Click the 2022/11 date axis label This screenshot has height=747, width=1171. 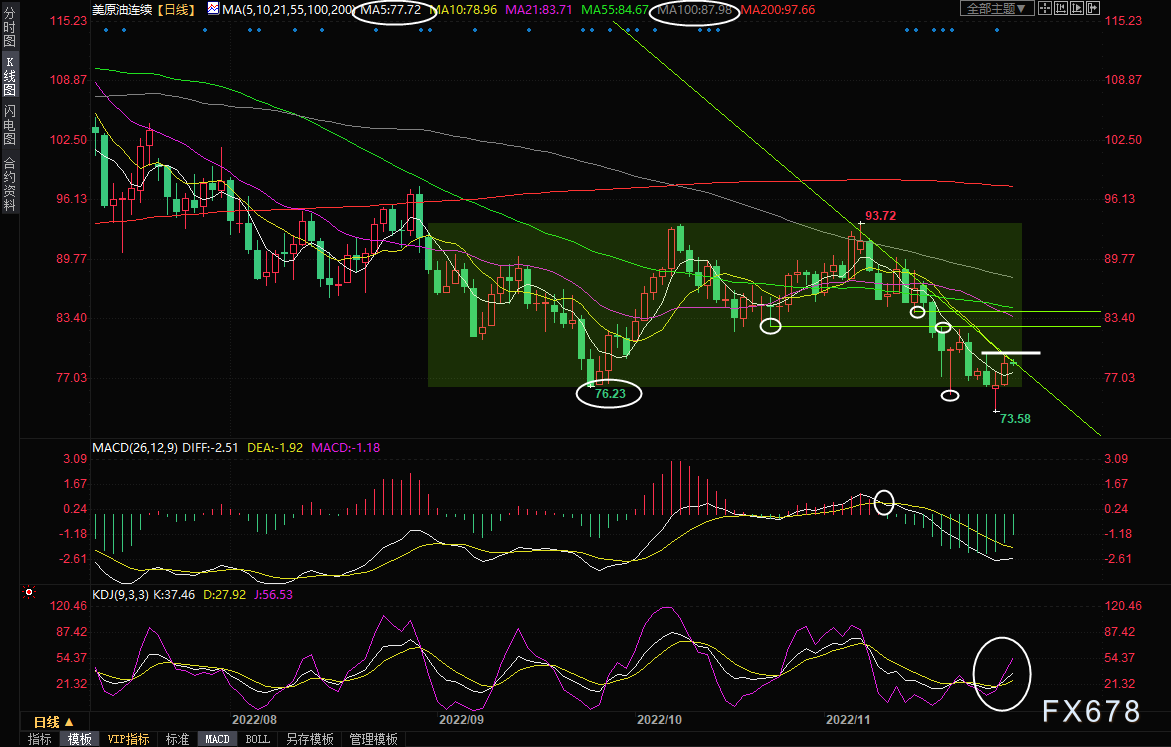[848, 719]
